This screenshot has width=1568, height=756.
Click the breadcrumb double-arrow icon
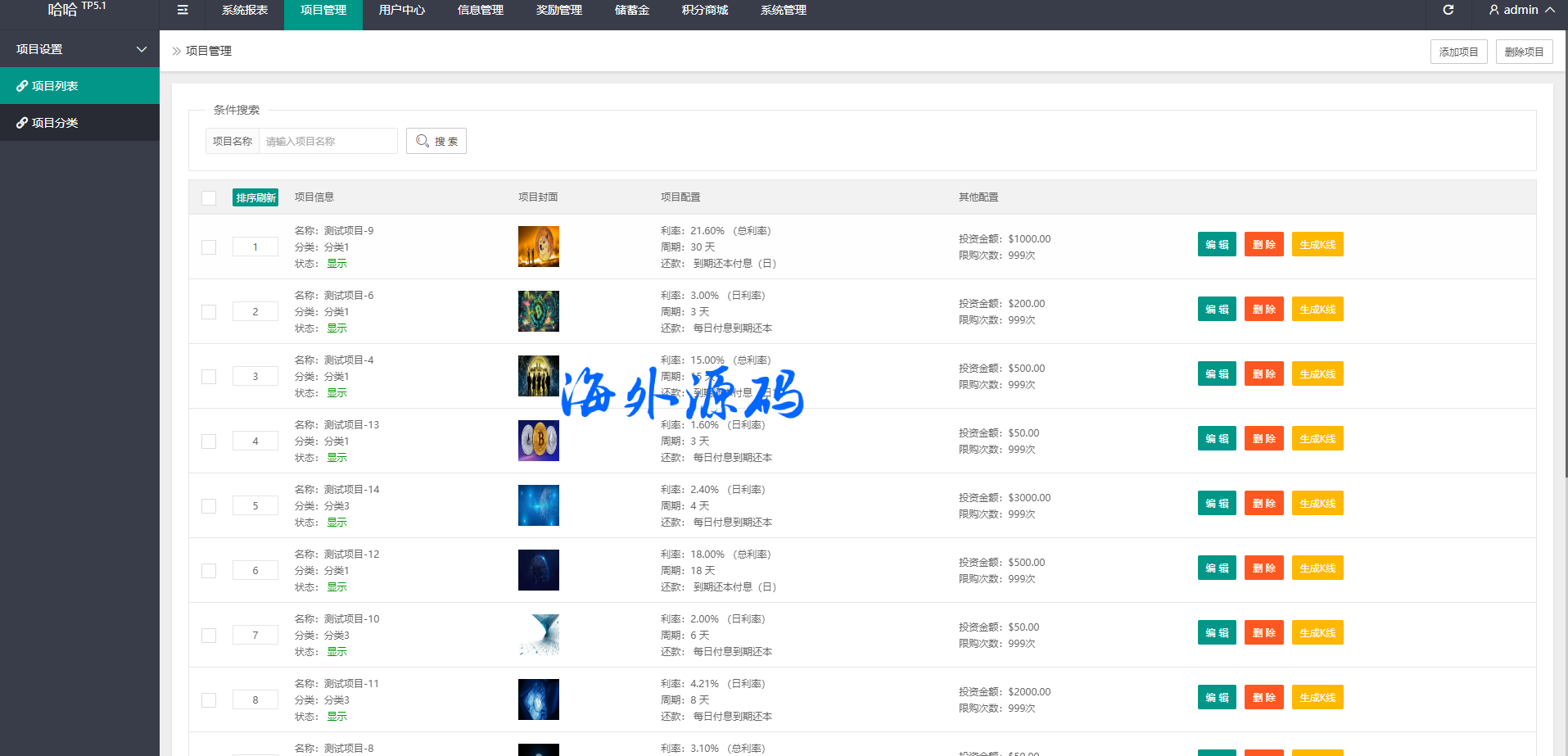point(176,51)
